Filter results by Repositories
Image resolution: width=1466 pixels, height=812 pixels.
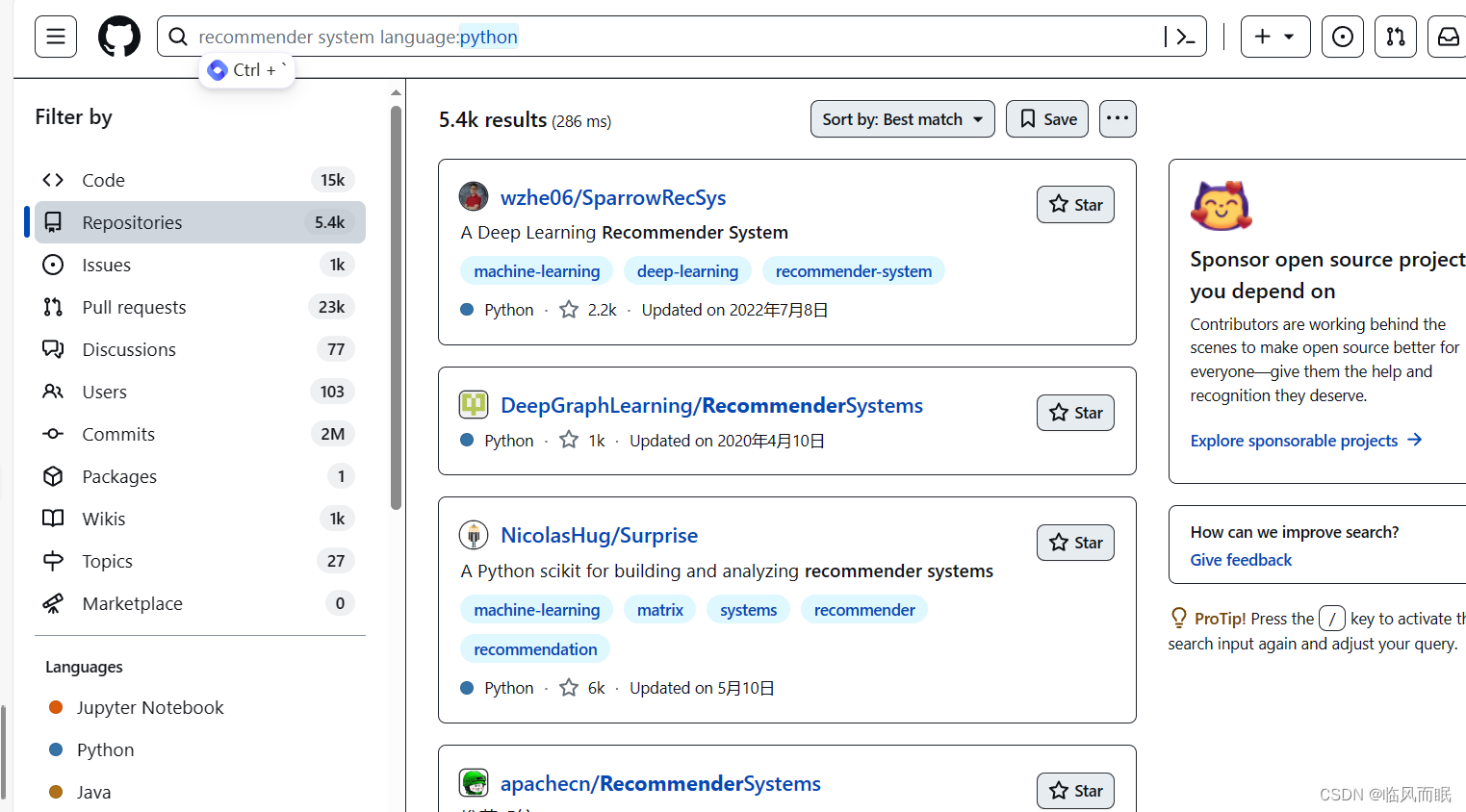coord(200,222)
